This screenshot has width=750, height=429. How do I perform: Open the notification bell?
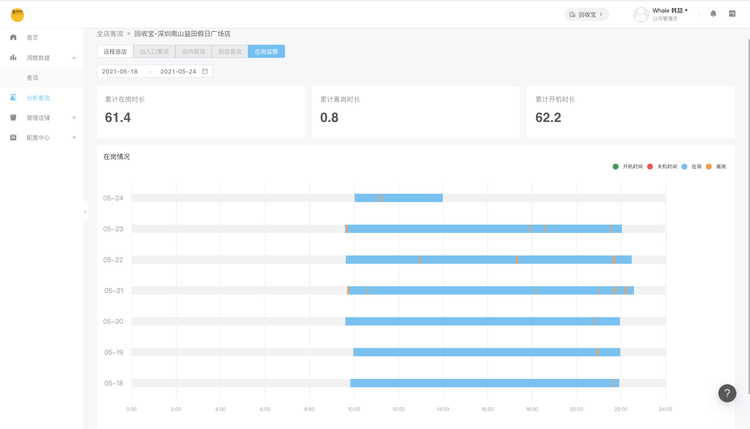click(713, 14)
